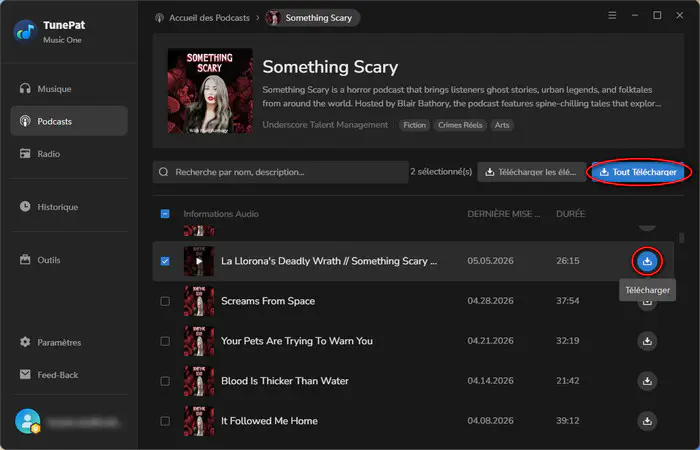700x450 pixels.
Task: Check Your Pets Are Trying To Warn You checkbox
Action: click(165, 341)
